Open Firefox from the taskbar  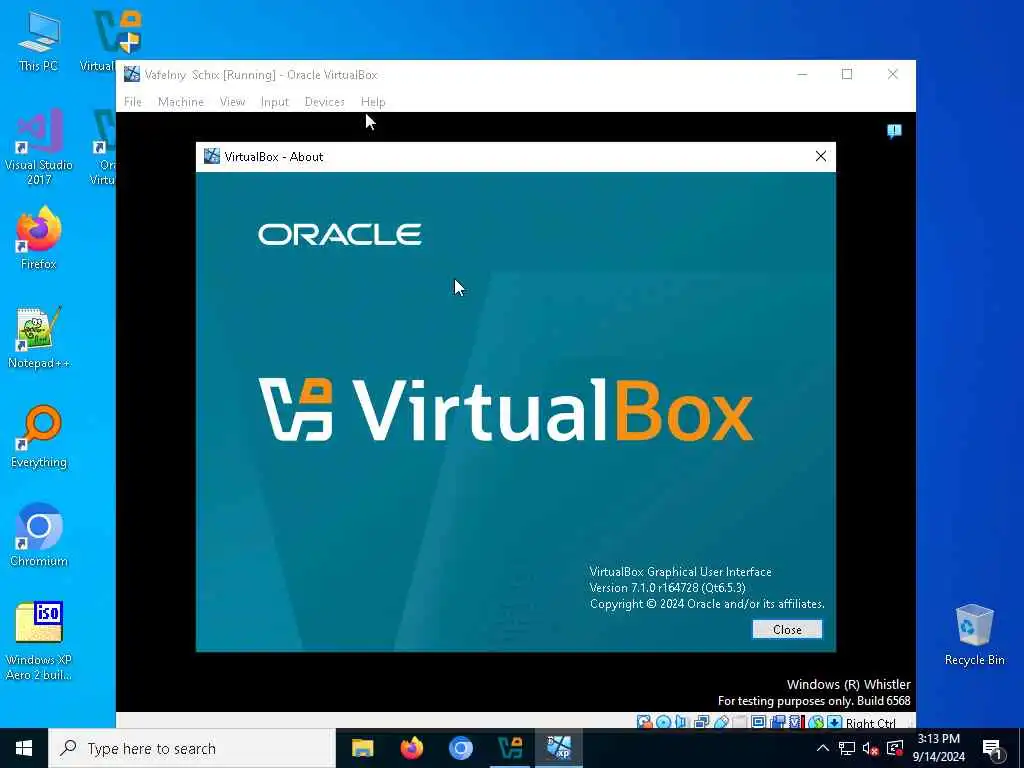pyautogui.click(x=411, y=748)
